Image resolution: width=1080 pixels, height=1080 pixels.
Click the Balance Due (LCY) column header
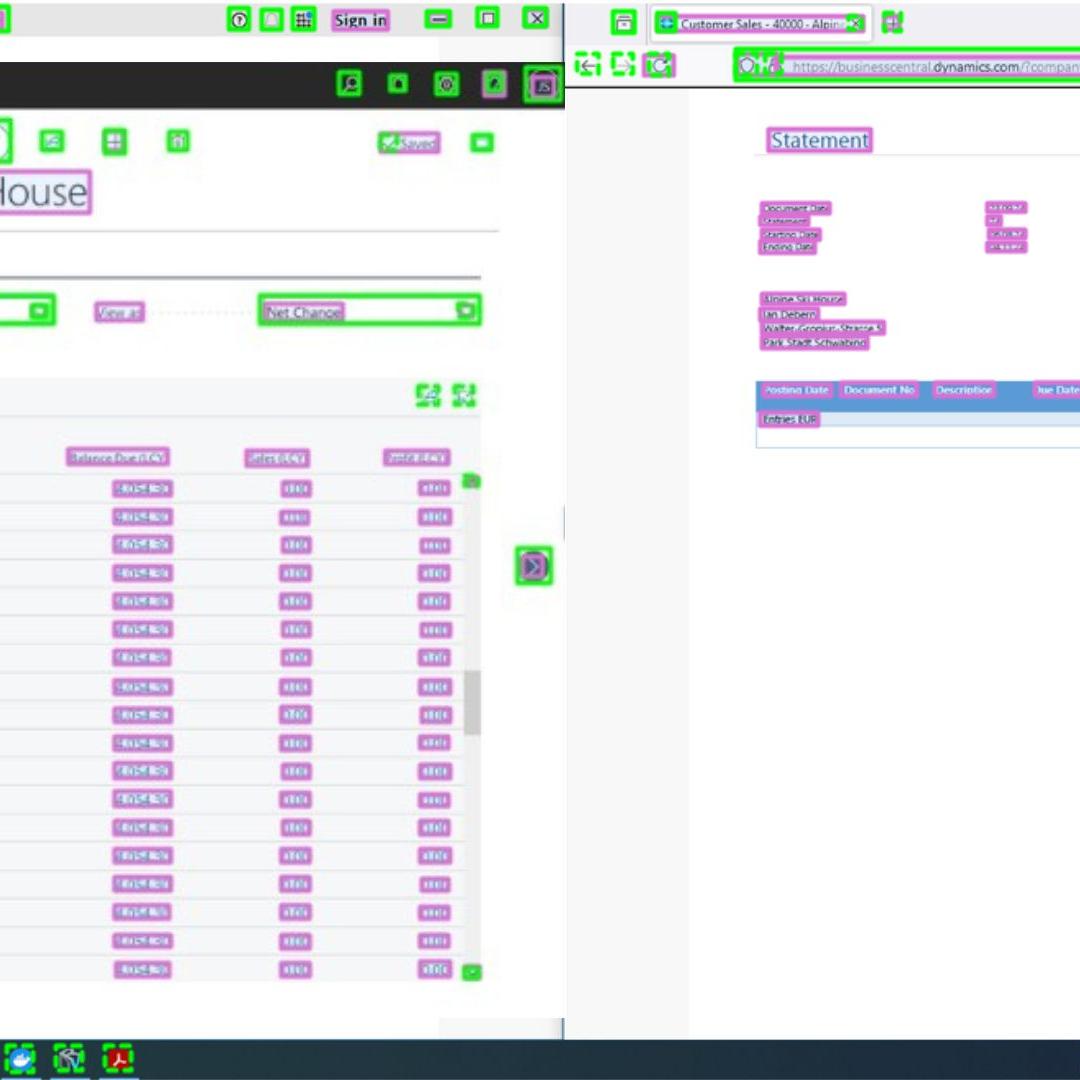click(118, 458)
